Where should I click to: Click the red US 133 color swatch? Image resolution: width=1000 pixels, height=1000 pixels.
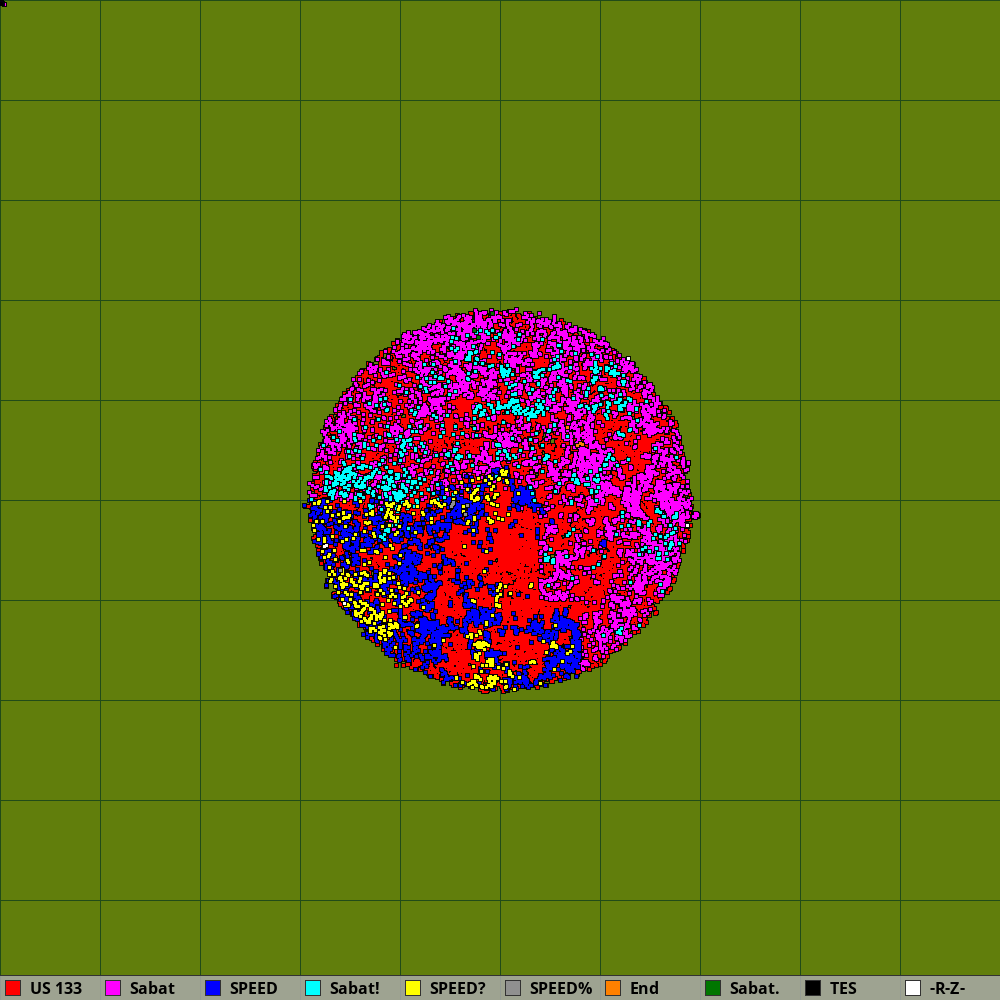coord(13,988)
